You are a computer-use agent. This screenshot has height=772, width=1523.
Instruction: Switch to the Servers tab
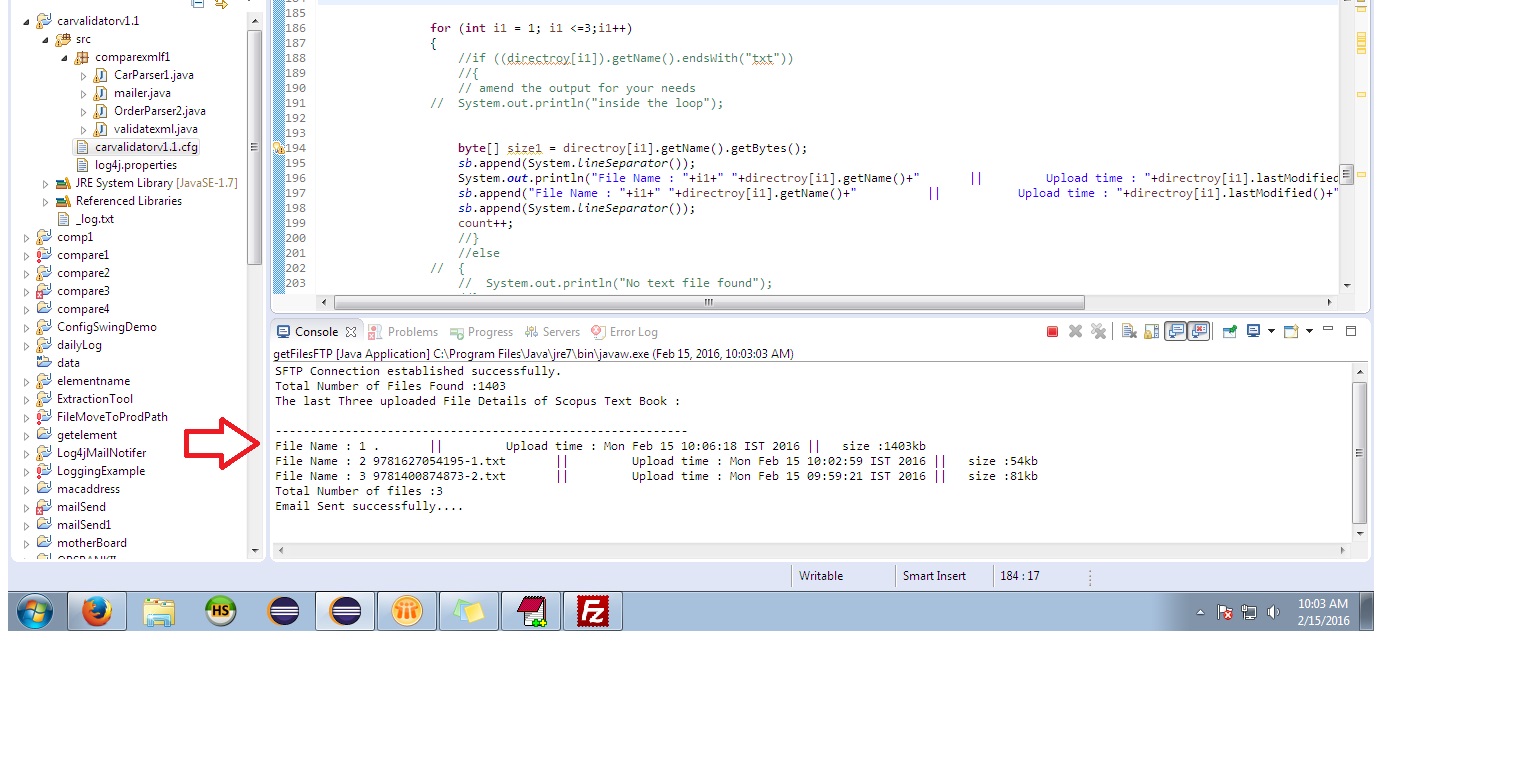(551, 332)
